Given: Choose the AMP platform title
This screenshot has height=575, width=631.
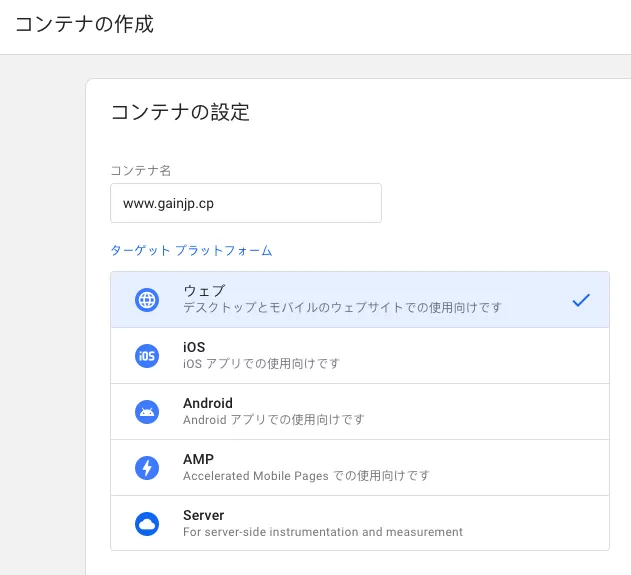Looking at the screenshot, I should coord(198,459).
